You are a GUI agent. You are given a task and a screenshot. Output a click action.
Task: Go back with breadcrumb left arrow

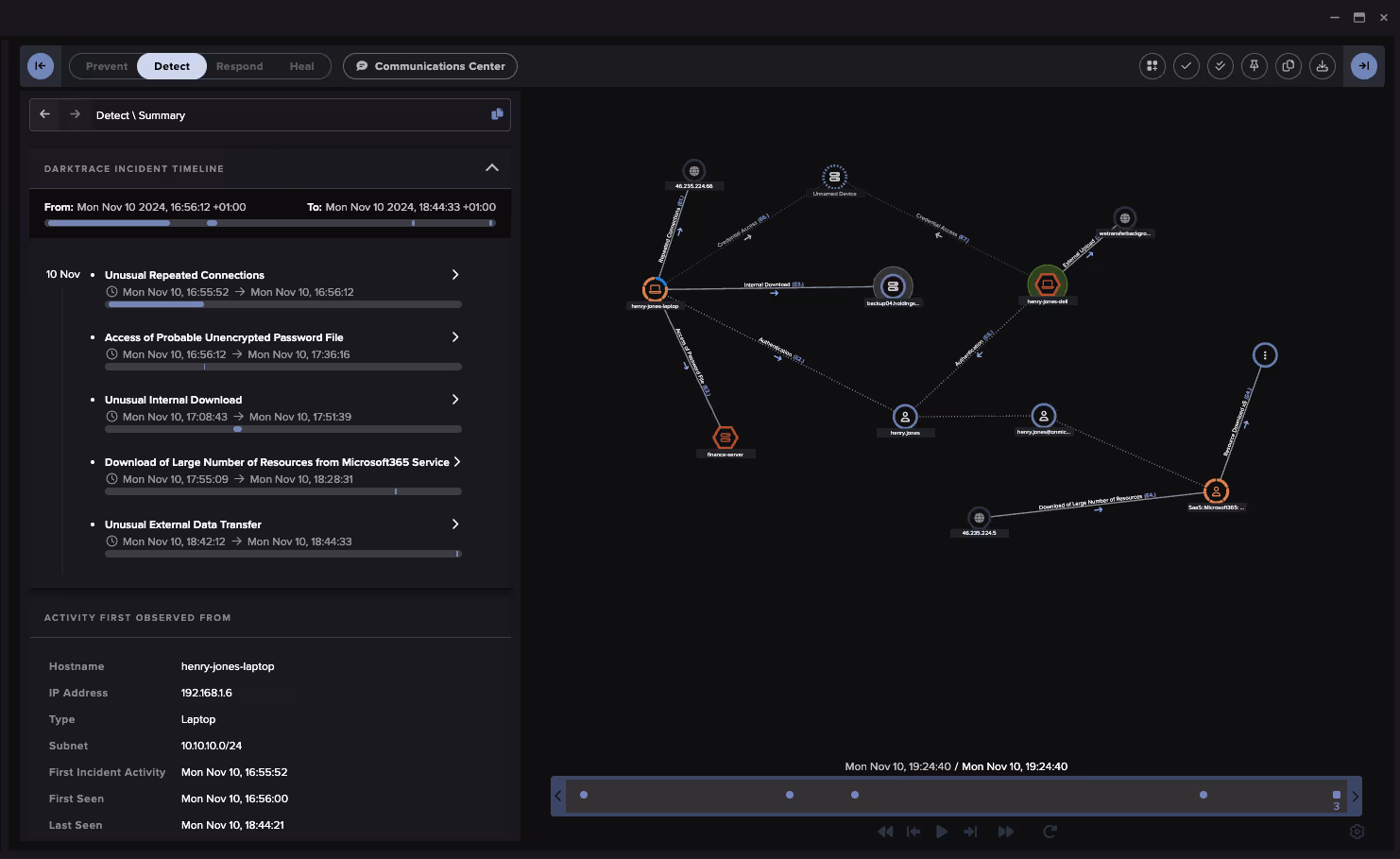(x=44, y=114)
